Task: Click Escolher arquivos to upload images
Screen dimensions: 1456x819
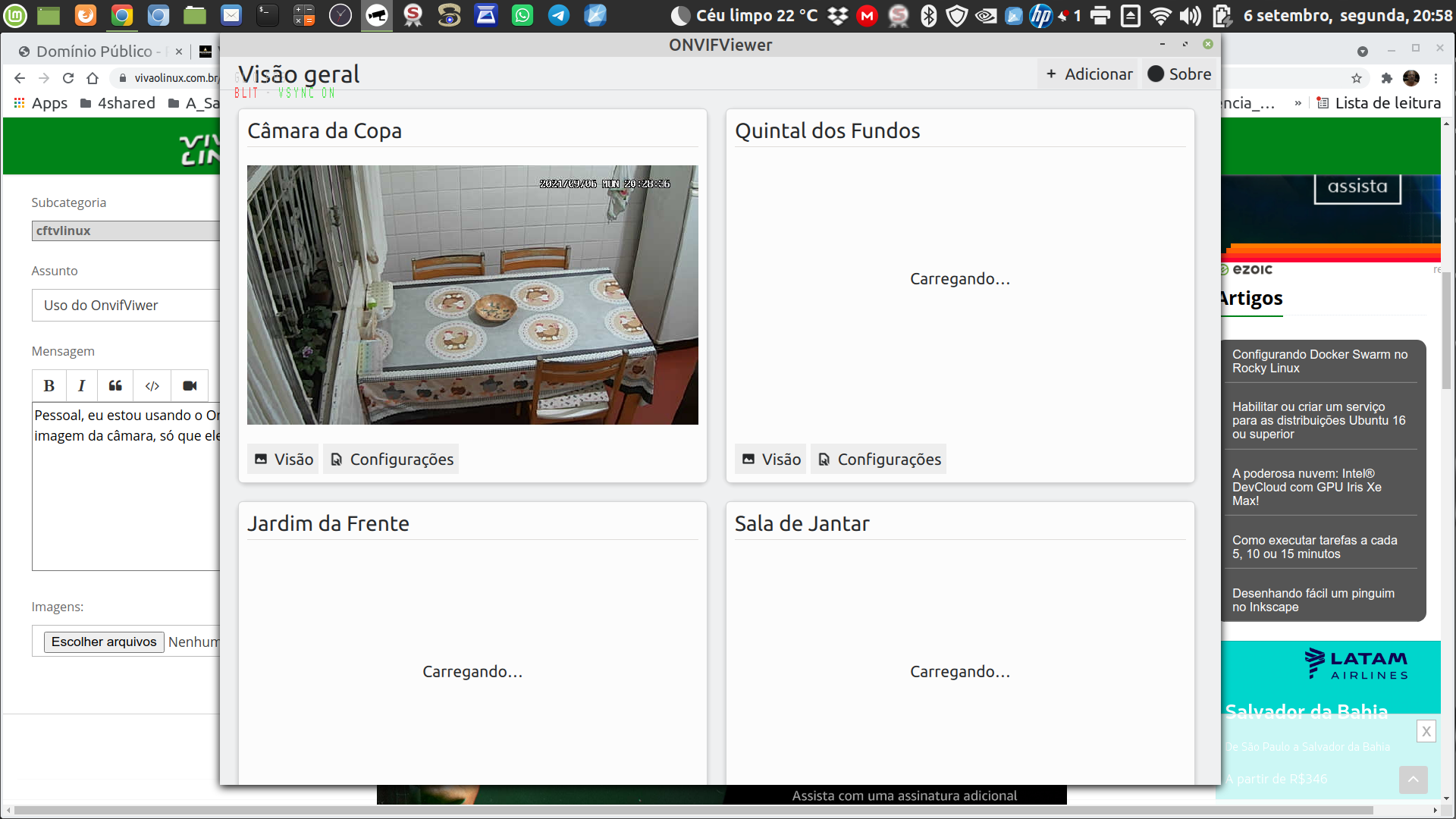Action: coord(104,642)
